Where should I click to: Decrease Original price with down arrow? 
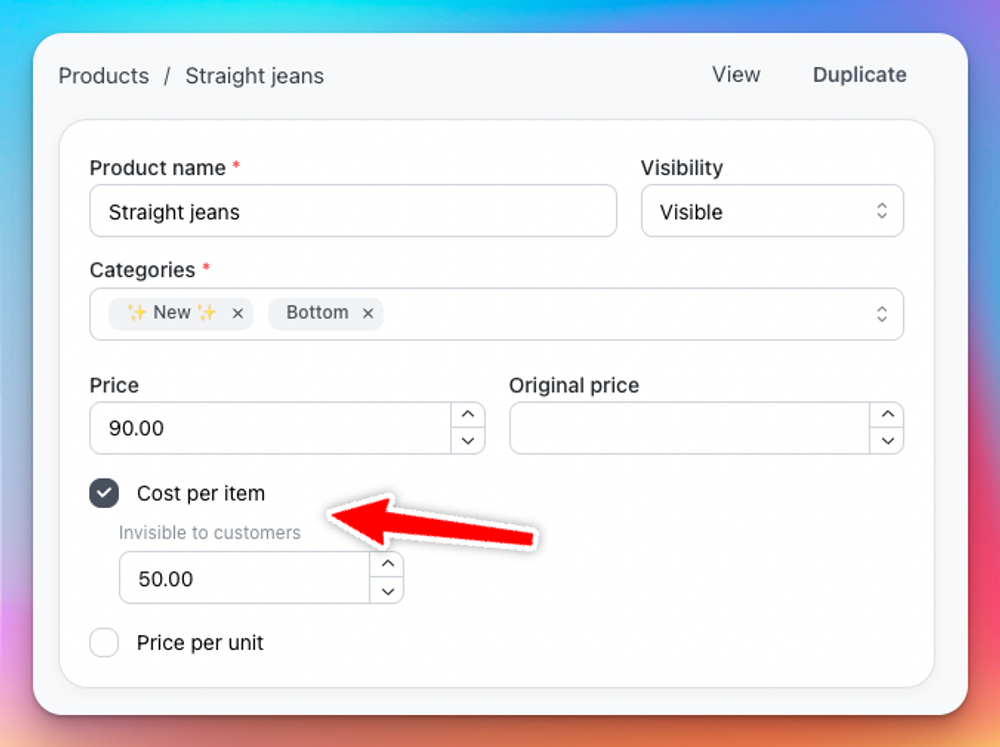pyautogui.click(x=887, y=441)
